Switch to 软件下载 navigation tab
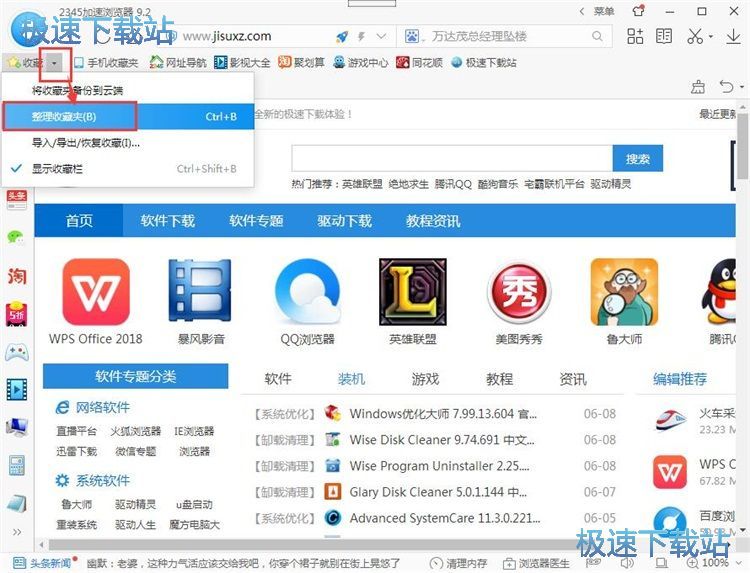 point(167,220)
